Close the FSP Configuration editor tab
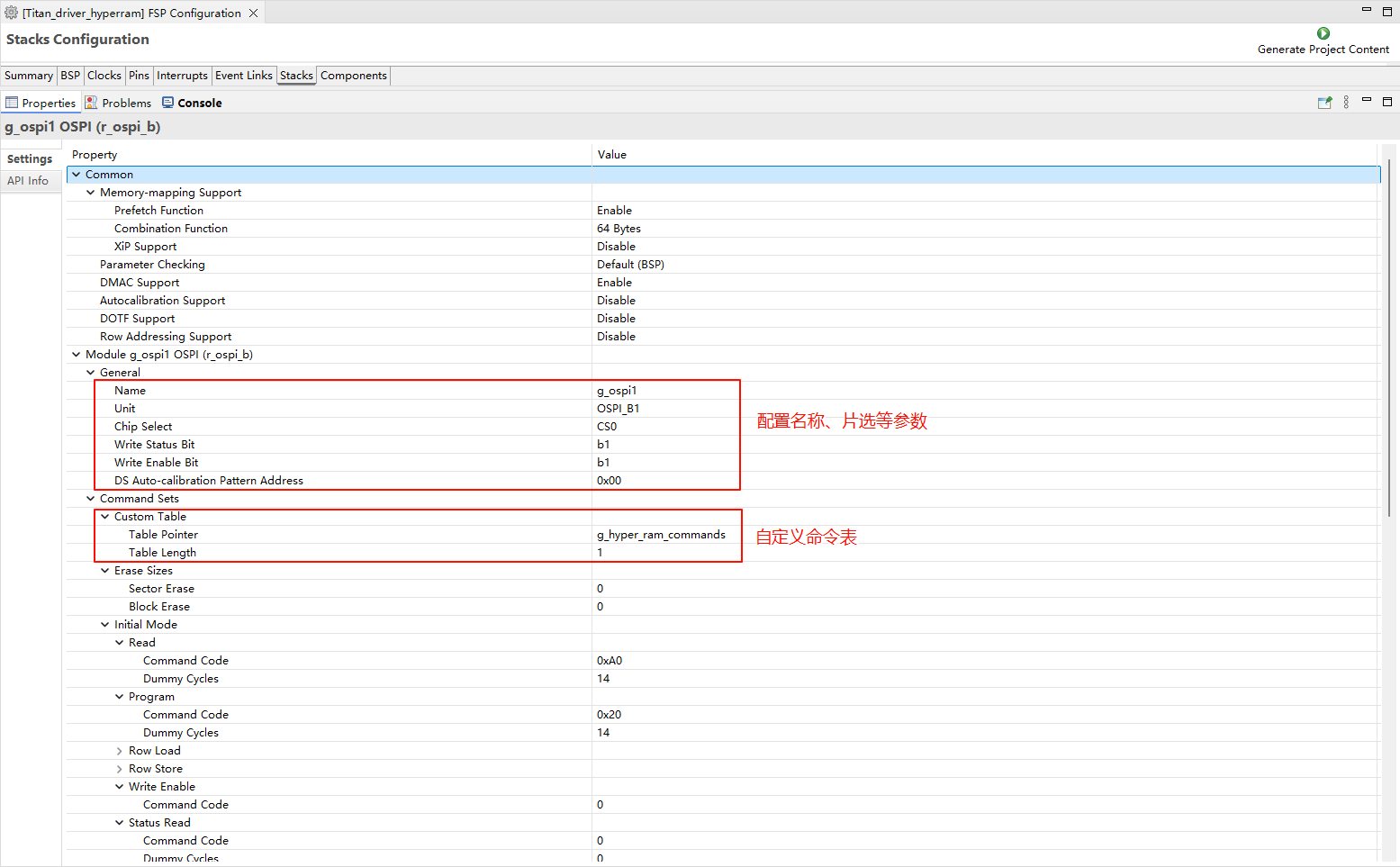The height and width of the screenshot is (867, 1400). click(x=254, y=13)
